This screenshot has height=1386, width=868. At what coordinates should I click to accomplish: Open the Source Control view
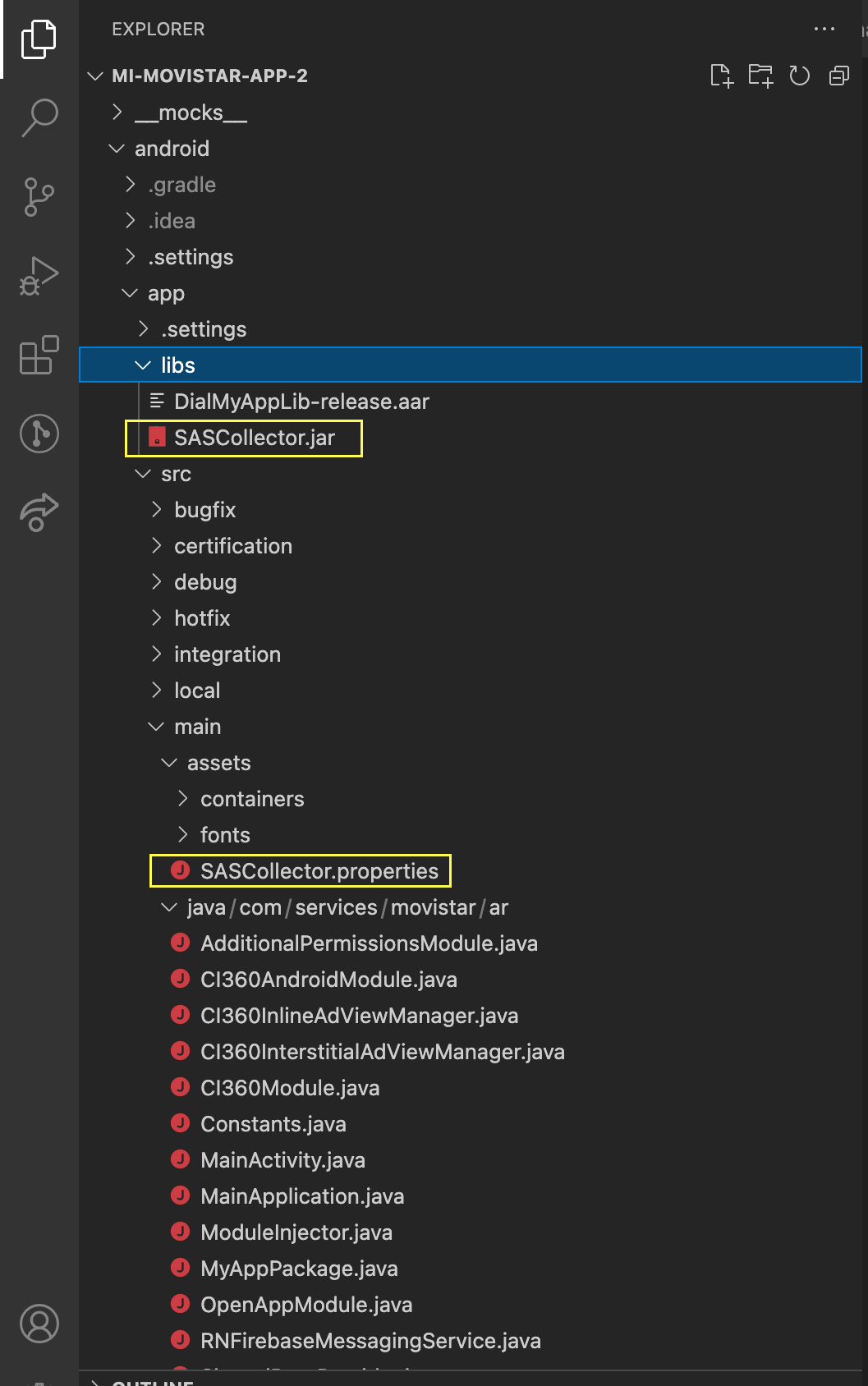[39, 197]
